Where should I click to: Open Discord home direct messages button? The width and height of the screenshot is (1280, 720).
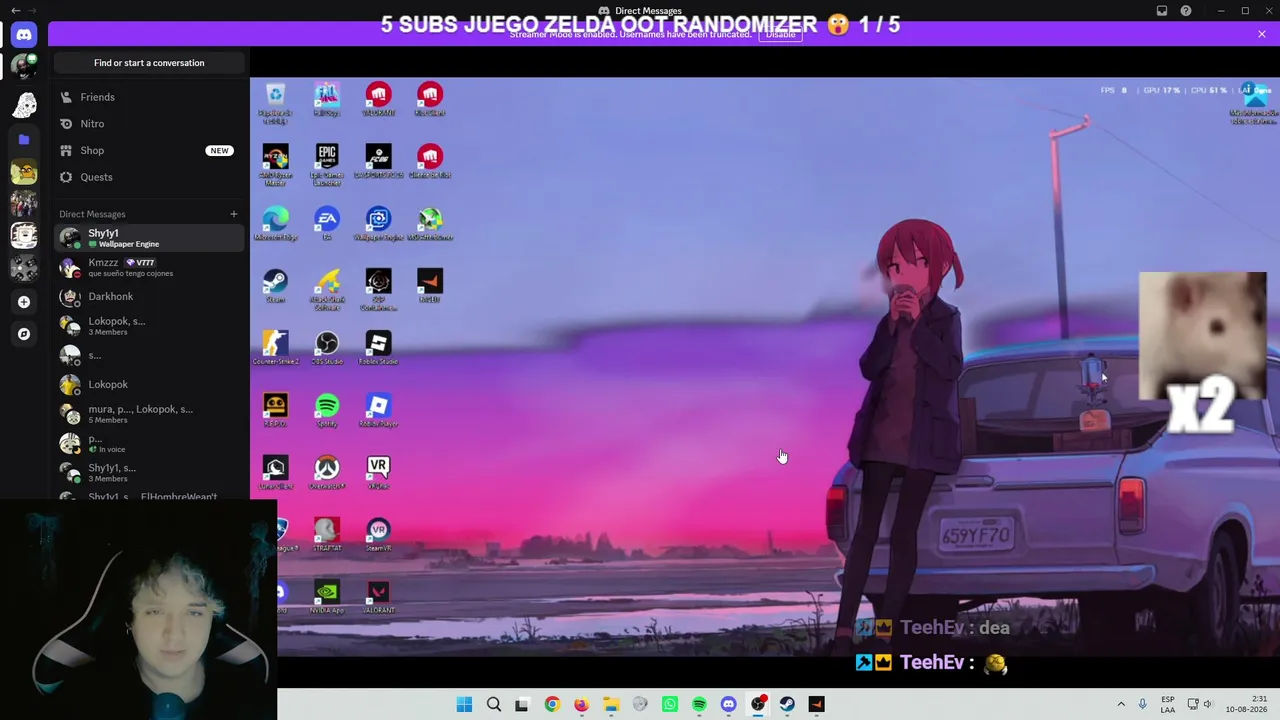pyautogui.click(x=24, y=35)
